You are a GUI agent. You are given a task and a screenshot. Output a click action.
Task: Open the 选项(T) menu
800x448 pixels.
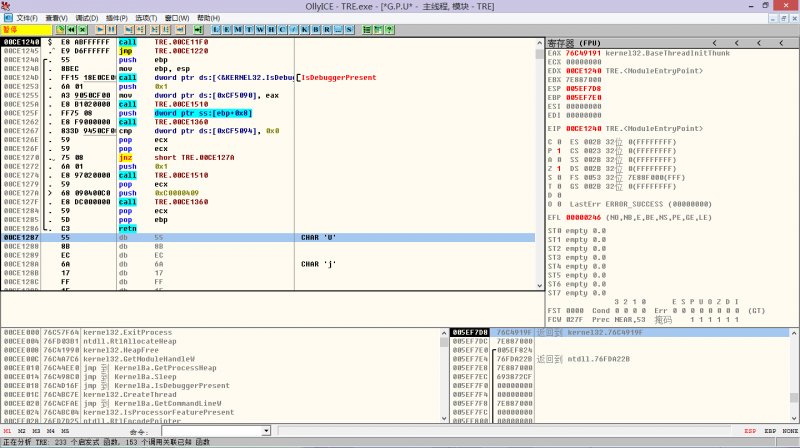point(146,18)
